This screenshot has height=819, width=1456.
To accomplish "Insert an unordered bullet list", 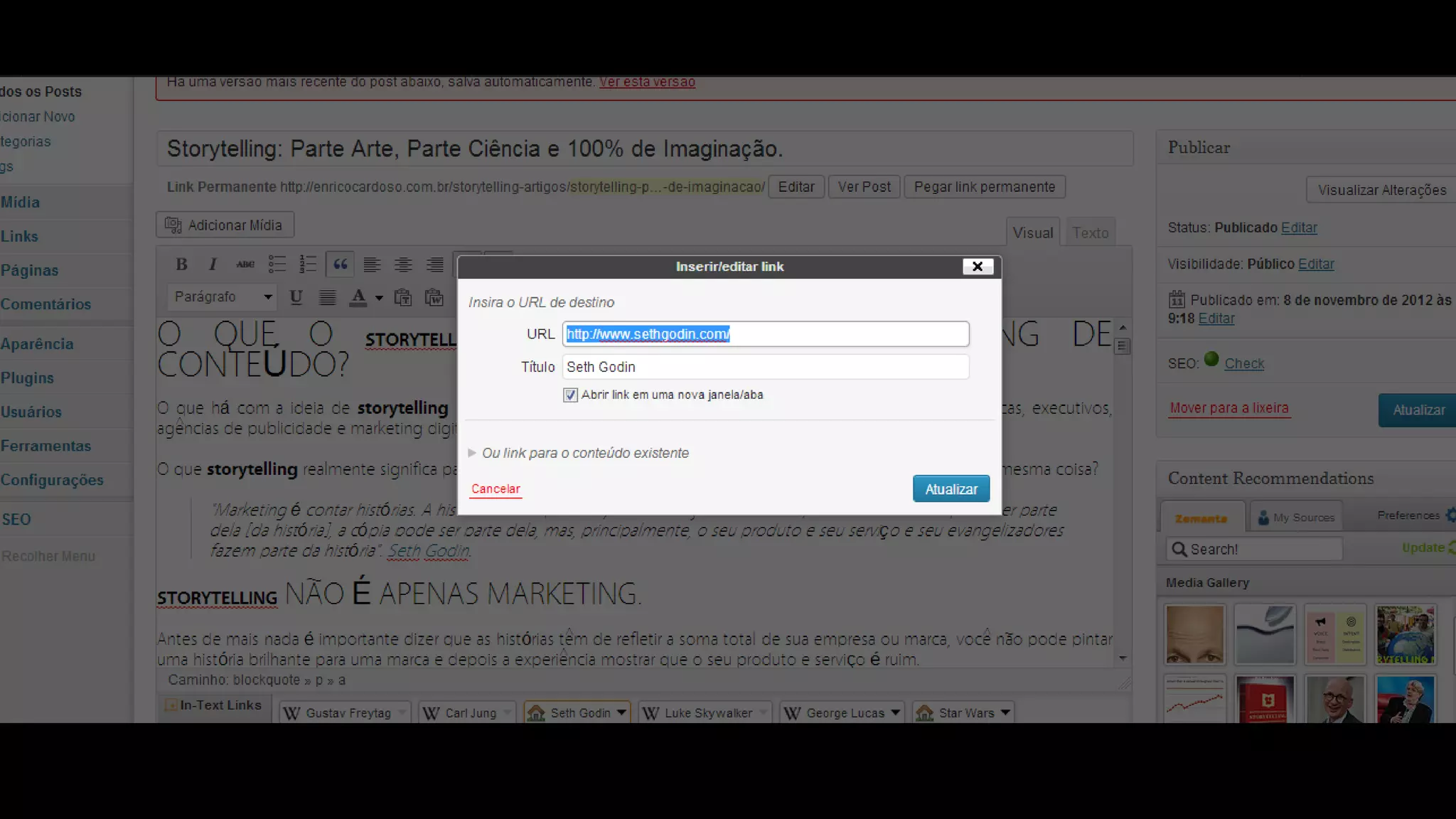I will (x=277, y=264).
